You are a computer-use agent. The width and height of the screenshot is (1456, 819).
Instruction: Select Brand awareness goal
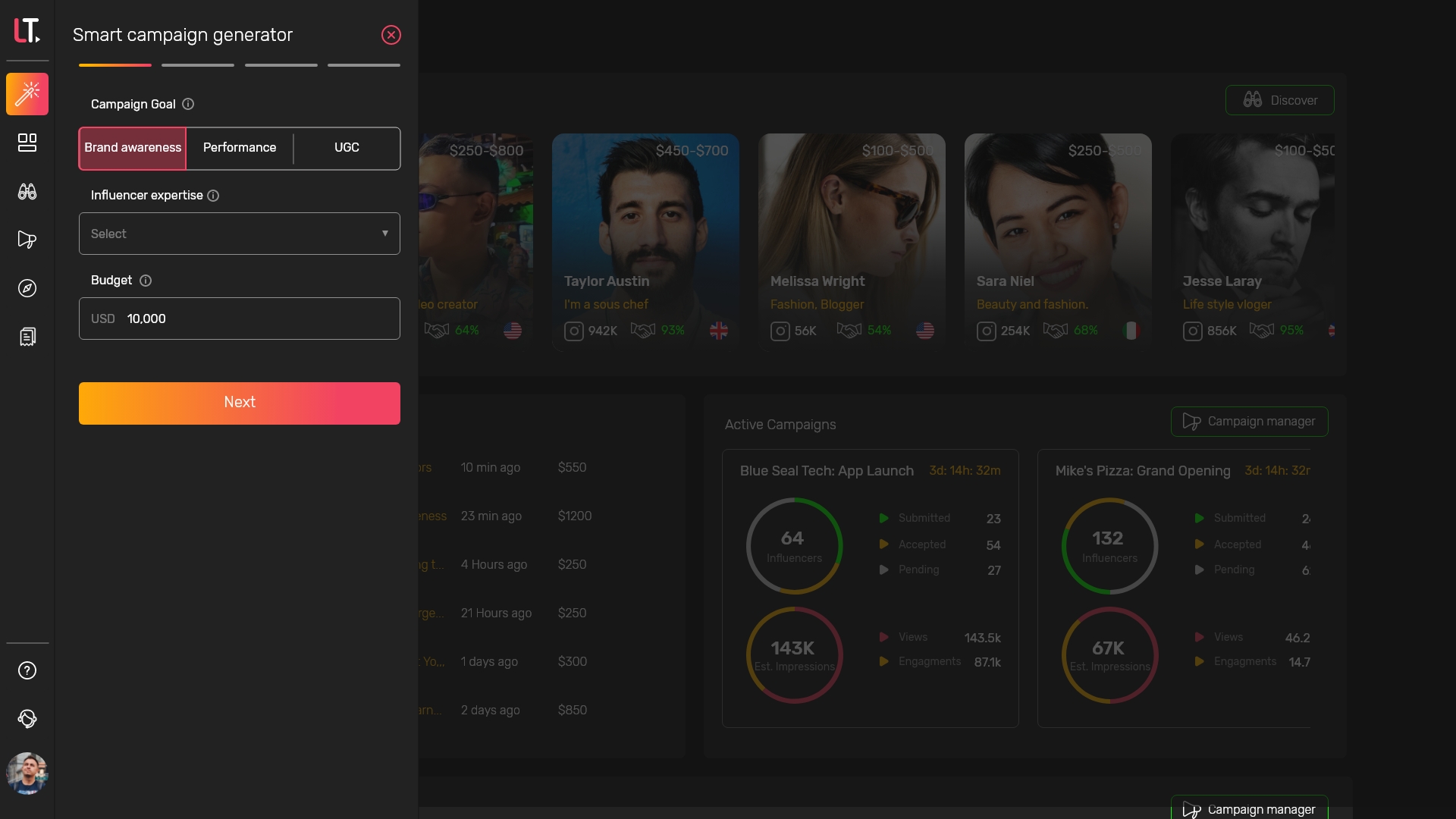133,148
